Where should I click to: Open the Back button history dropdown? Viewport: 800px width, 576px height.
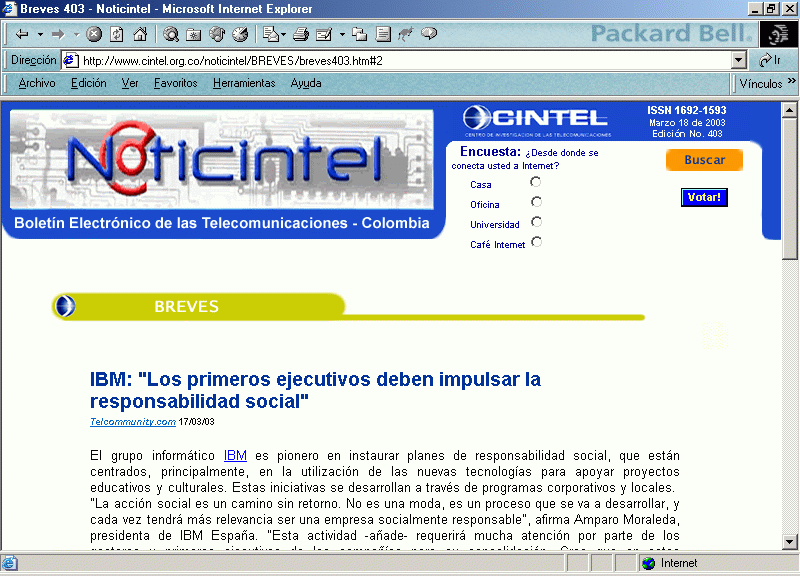click(40, 34)
